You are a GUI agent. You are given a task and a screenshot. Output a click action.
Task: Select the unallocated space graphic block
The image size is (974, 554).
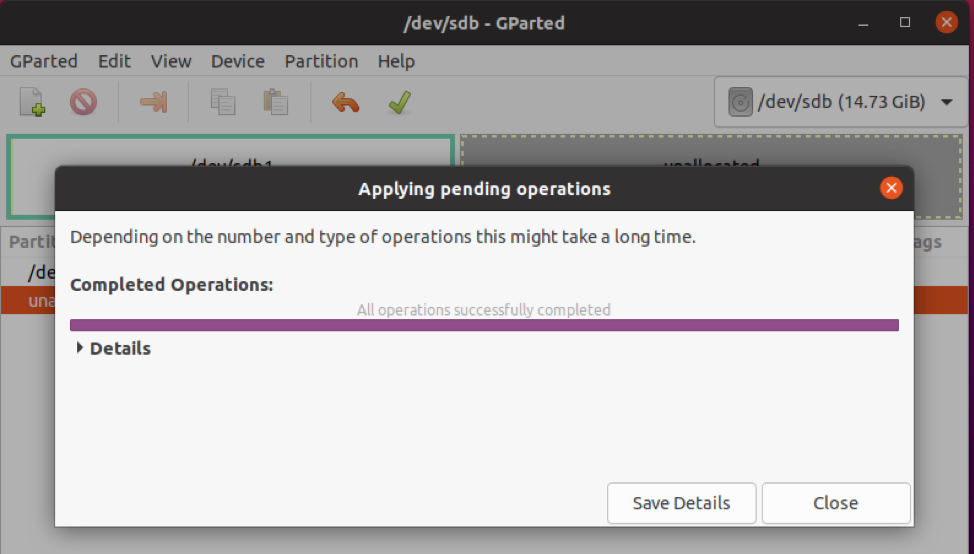(x=711, y=150)
